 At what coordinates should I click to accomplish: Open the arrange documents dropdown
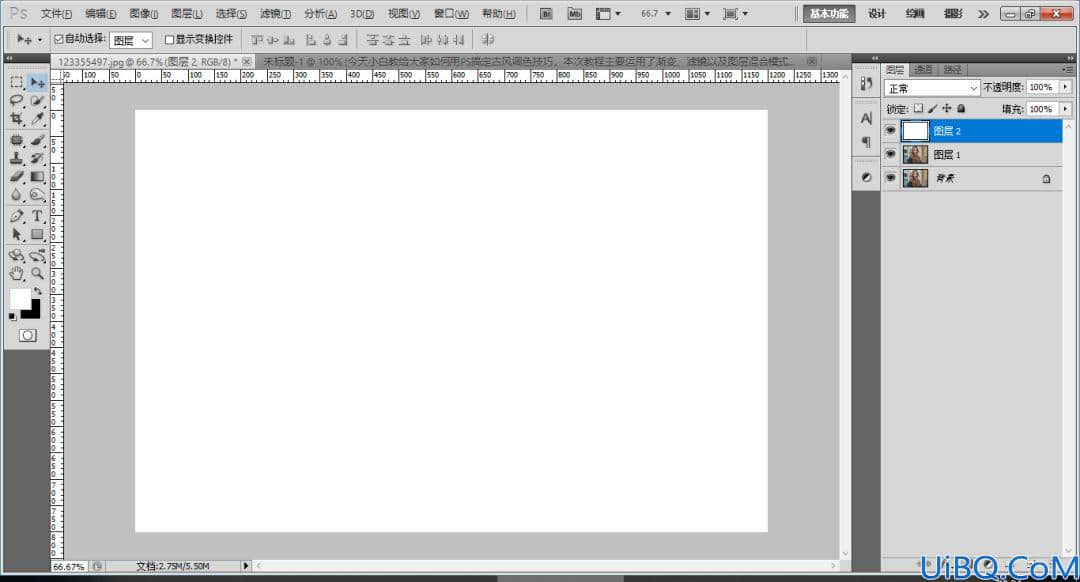point(698,14)
